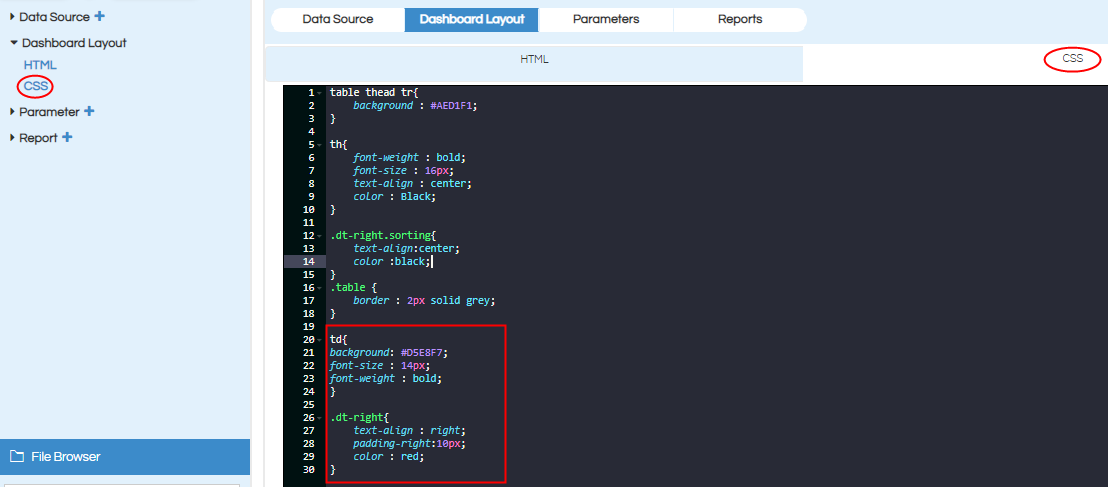Click line number 19 in the gutter

pyautogui.click(x=309, y=327)
